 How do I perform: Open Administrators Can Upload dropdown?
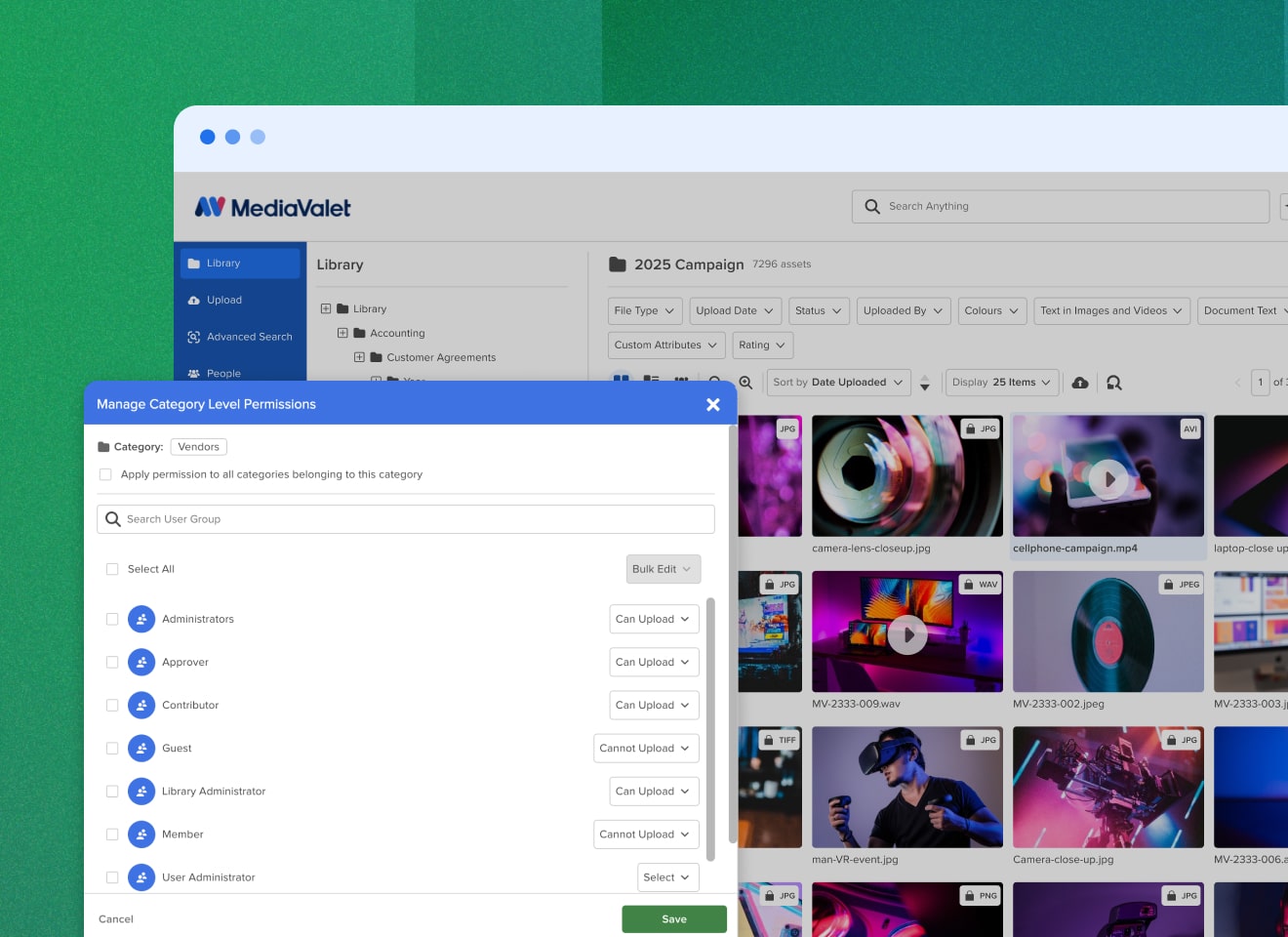click(x=654, y=619)
